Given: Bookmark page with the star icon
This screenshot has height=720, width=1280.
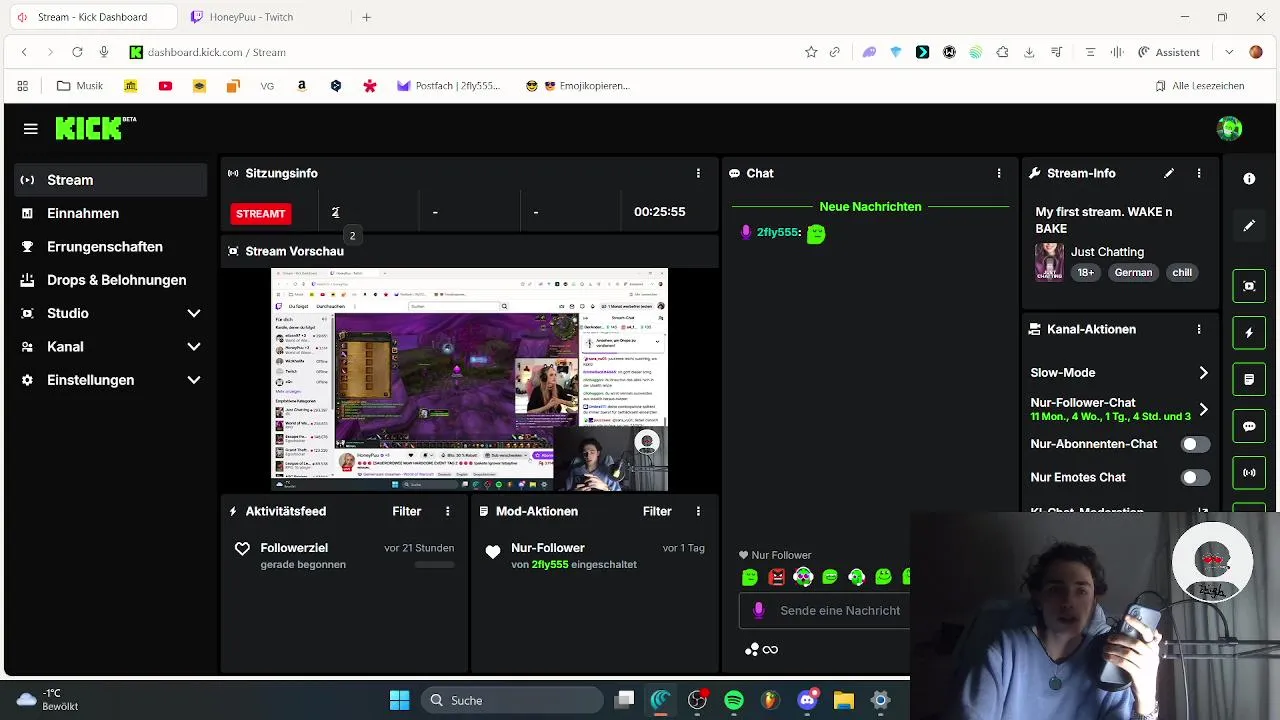Looking at the screenshot, I should click(x=811, y=52).
